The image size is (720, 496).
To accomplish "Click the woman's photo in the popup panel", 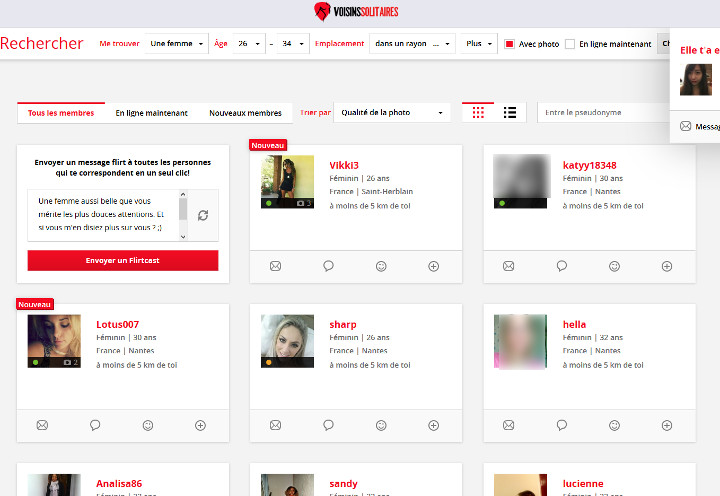I will click(696, 79).
